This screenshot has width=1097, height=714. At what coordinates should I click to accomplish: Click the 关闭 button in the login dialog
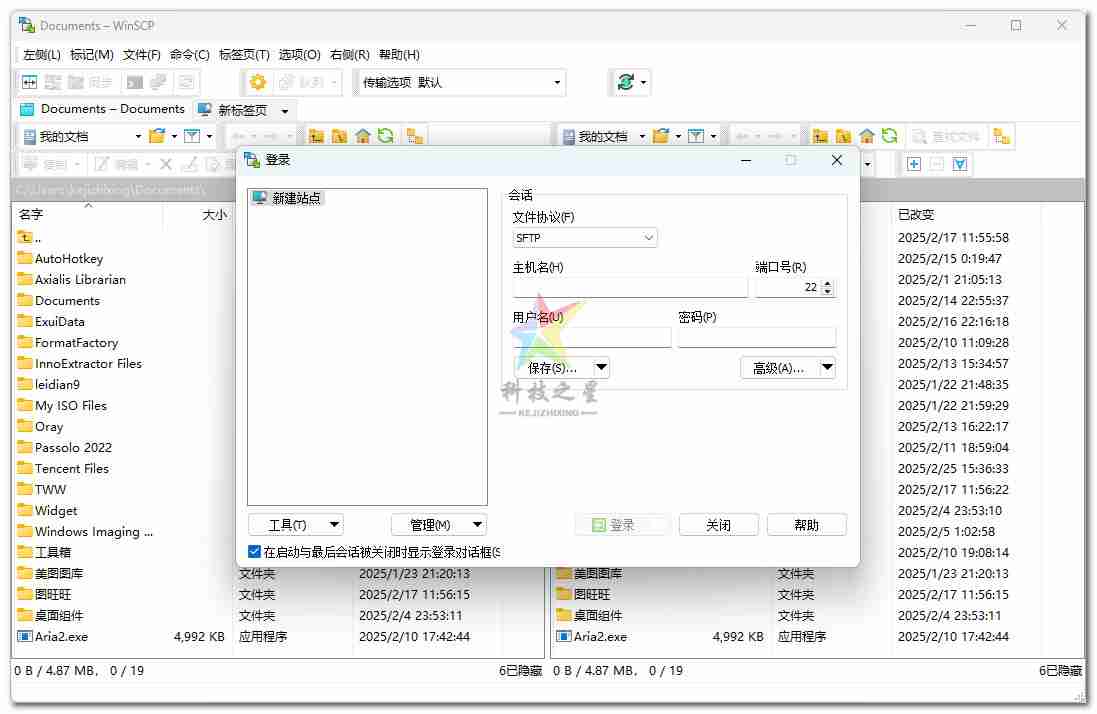click(x=718, y=525)
